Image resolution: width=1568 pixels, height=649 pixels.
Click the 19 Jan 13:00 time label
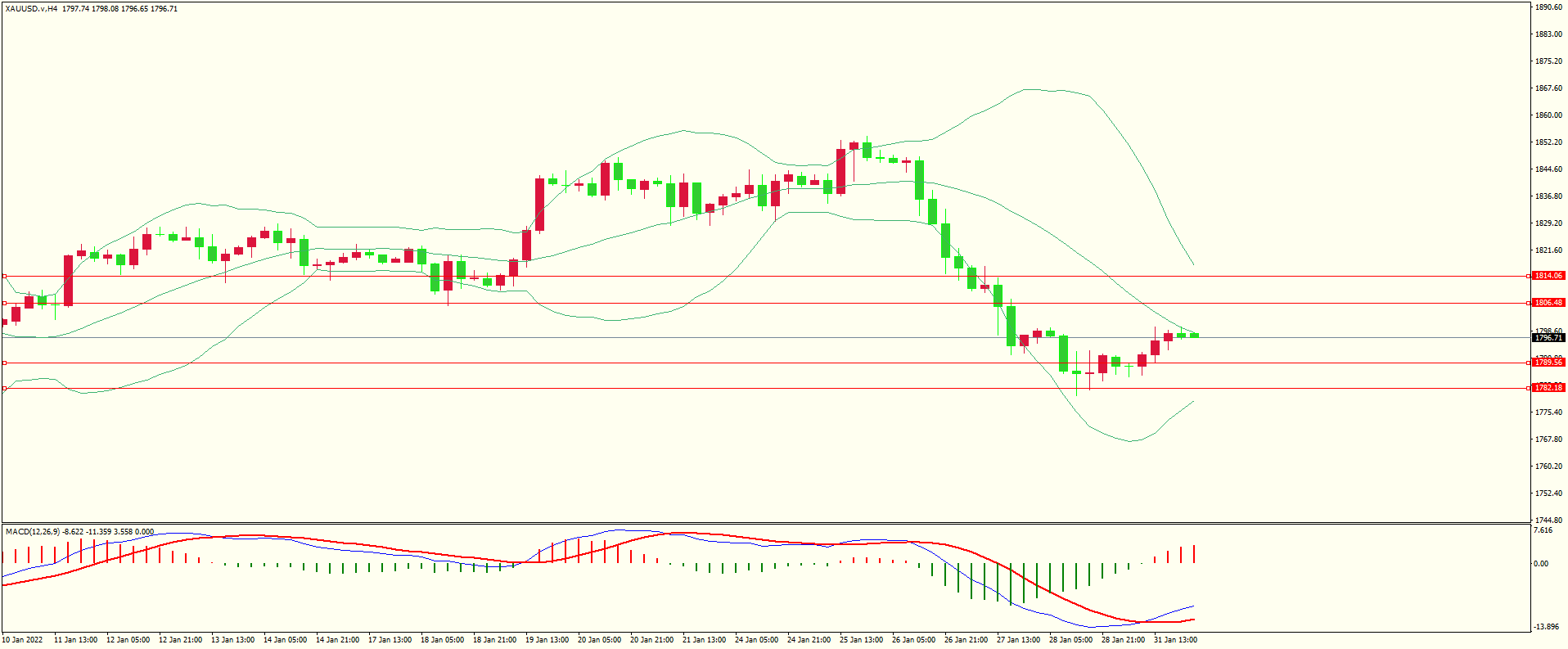(547, 640)
